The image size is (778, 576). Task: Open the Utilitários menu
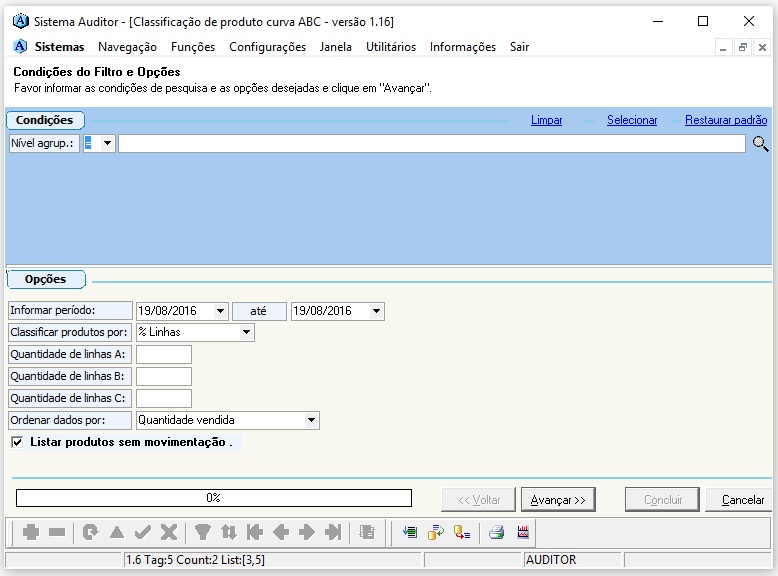click(391, 47)
